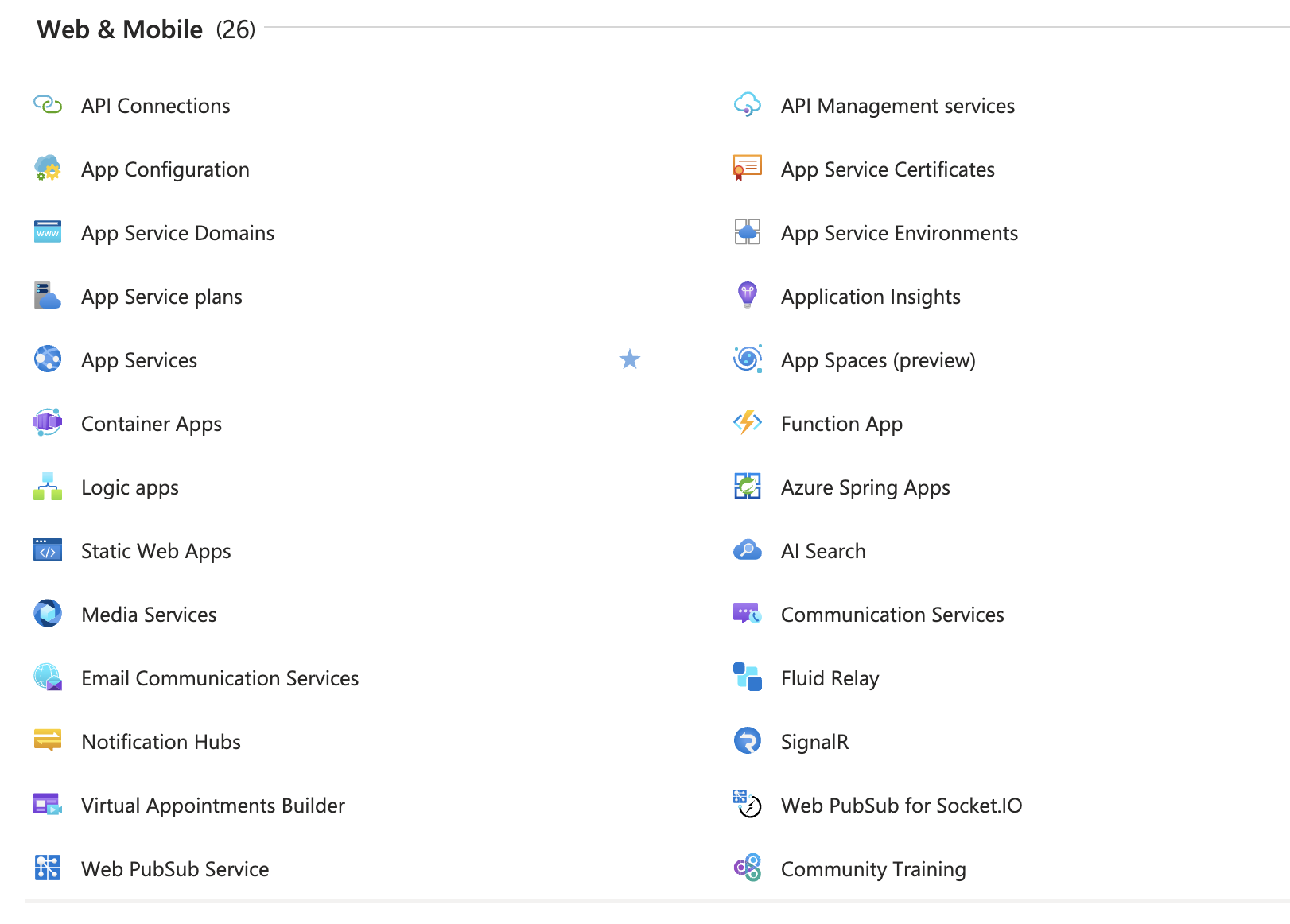Screen dimensions: 1290x924
Task: Click the SignalR icon
Action: 748,741
